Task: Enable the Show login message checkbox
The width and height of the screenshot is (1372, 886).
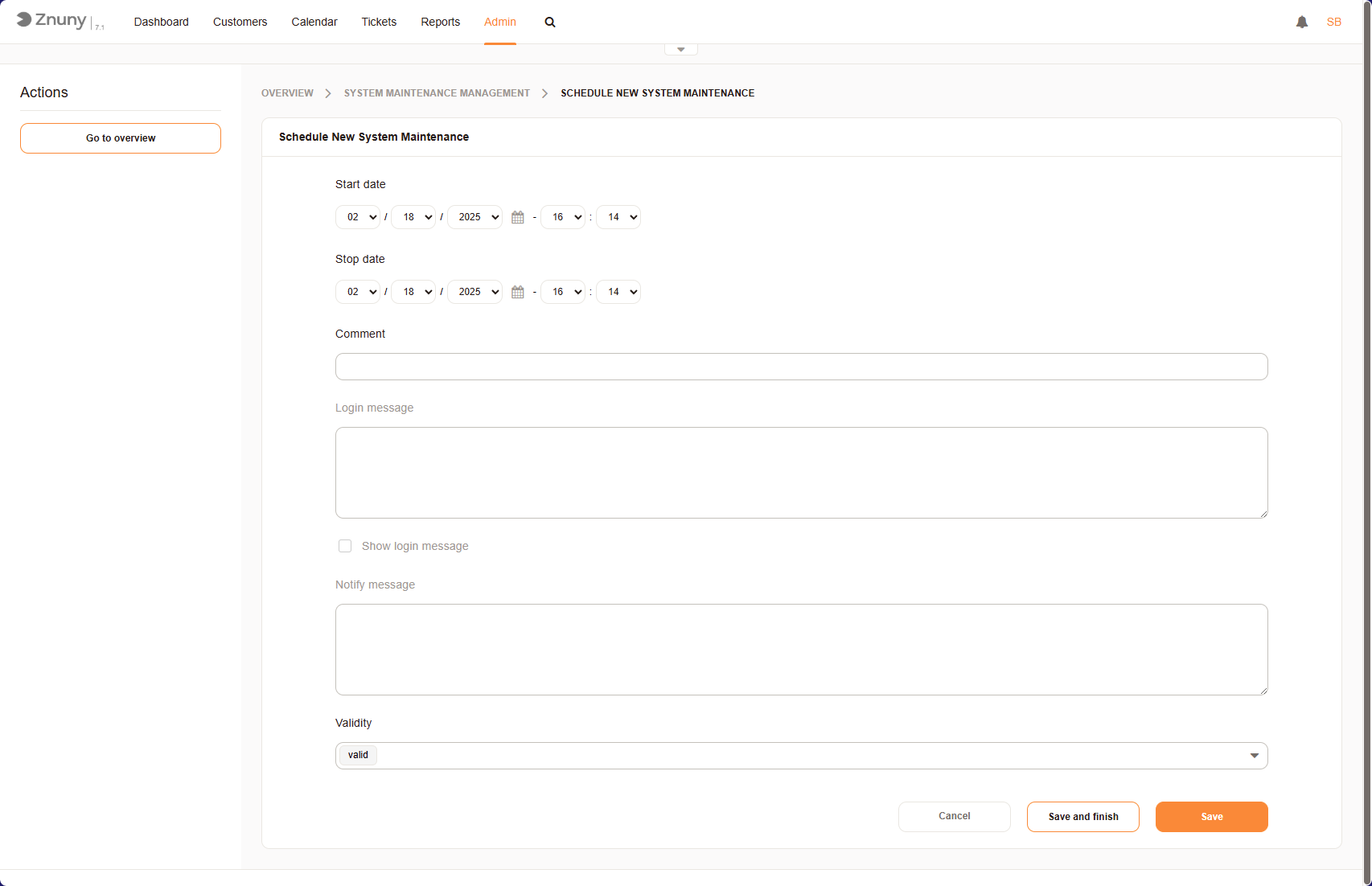Action: 345,546
